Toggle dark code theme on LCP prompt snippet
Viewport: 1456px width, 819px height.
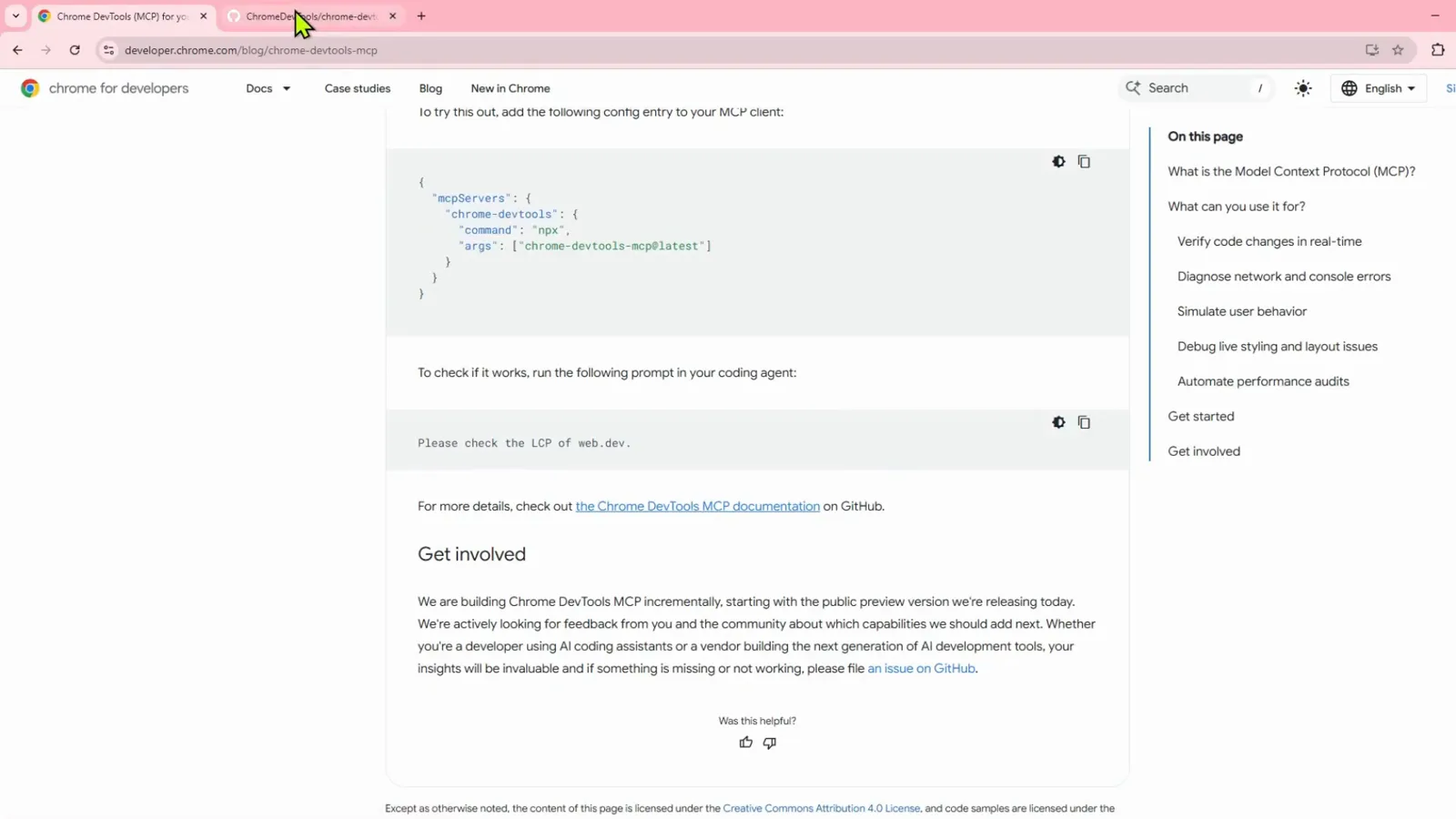point(1058,422)
